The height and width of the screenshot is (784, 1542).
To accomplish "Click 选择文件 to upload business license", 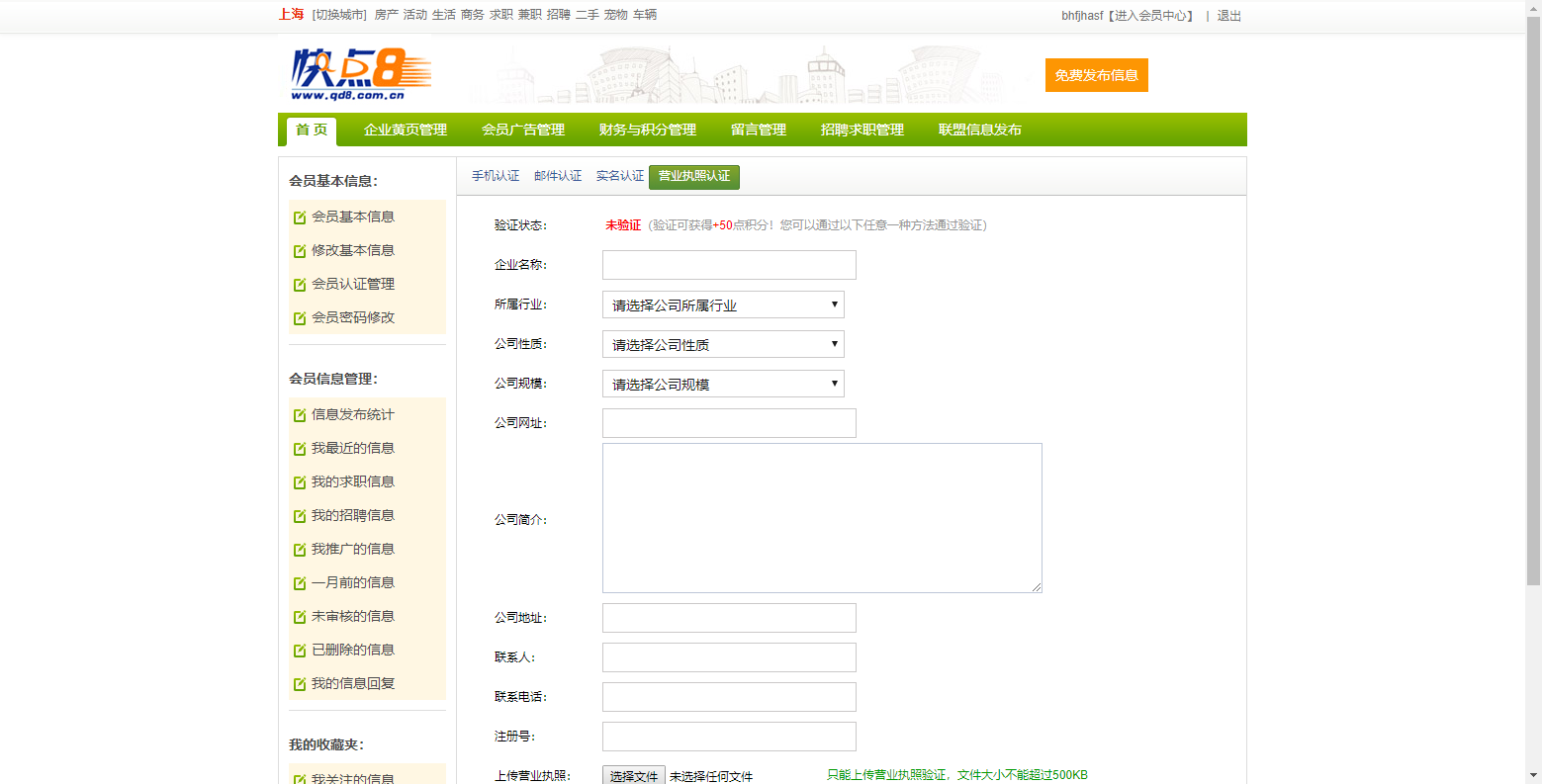I will (633, 776).
